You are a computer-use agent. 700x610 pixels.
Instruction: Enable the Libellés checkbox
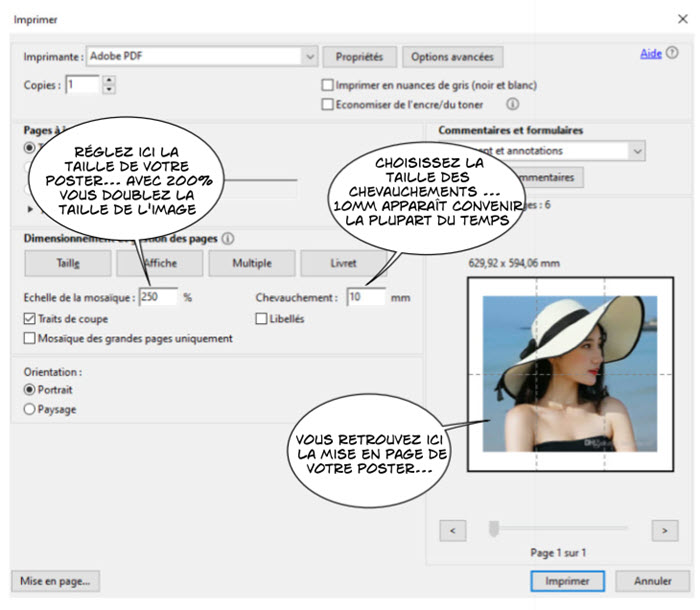pyautogui.click(x=261, y=319)
